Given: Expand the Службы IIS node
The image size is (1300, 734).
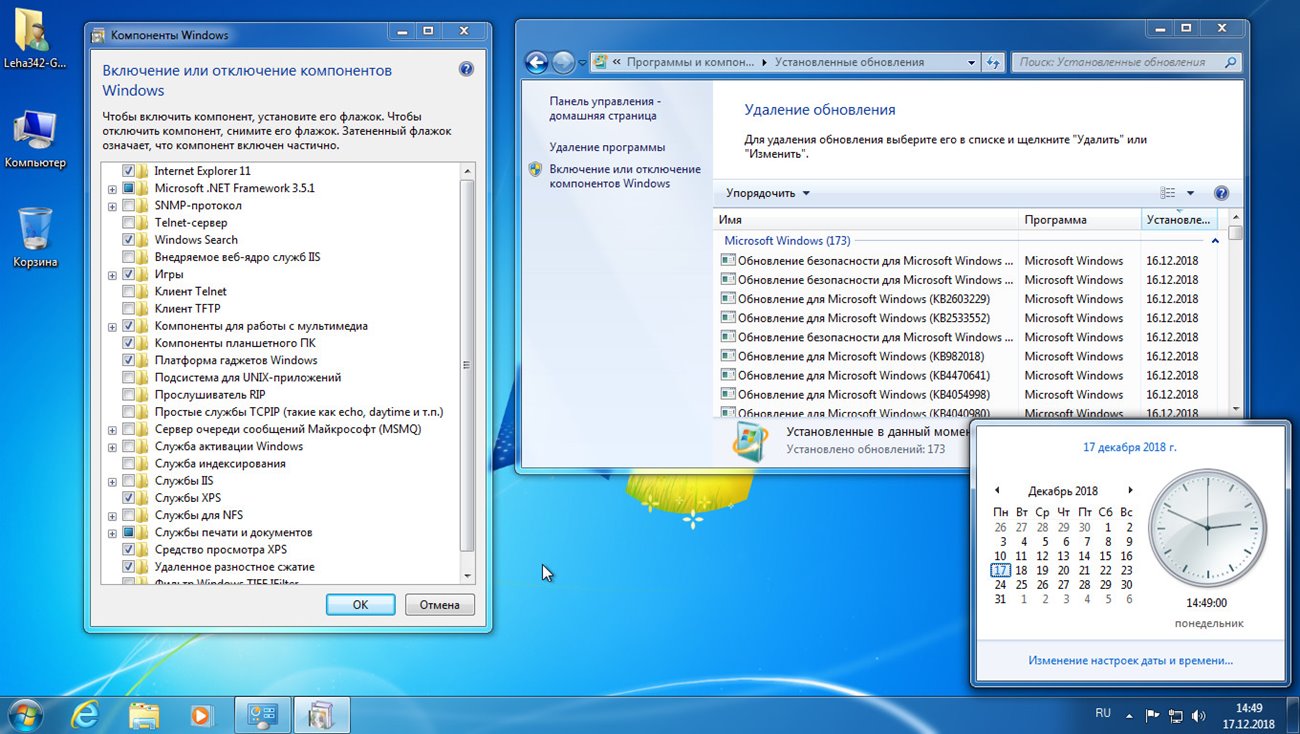Looking at the screenshot, I should [113, 480].
